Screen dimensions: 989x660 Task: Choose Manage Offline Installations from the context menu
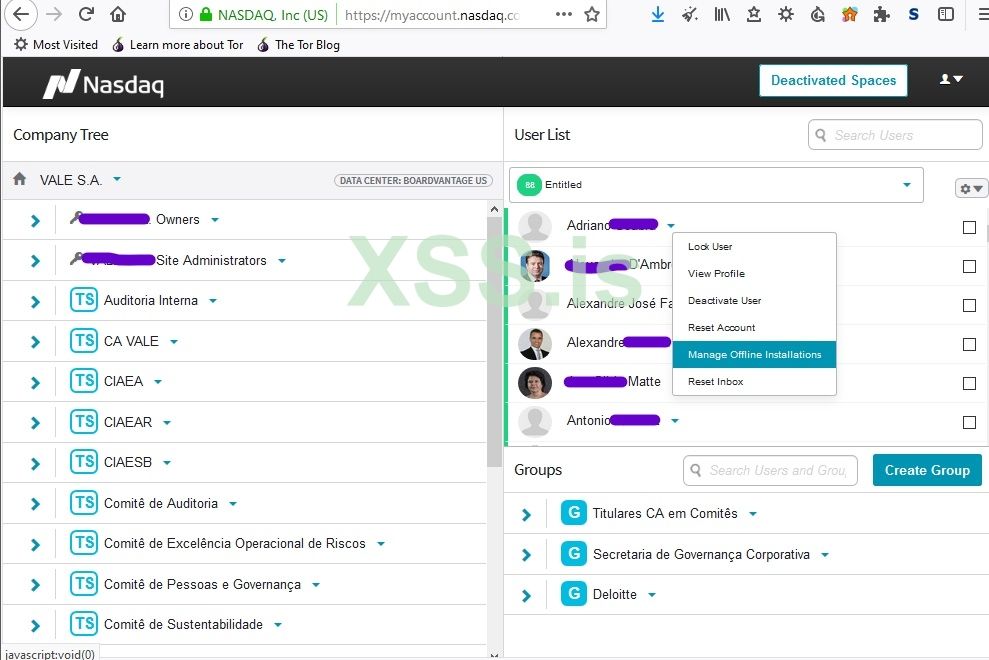point(754,354)
